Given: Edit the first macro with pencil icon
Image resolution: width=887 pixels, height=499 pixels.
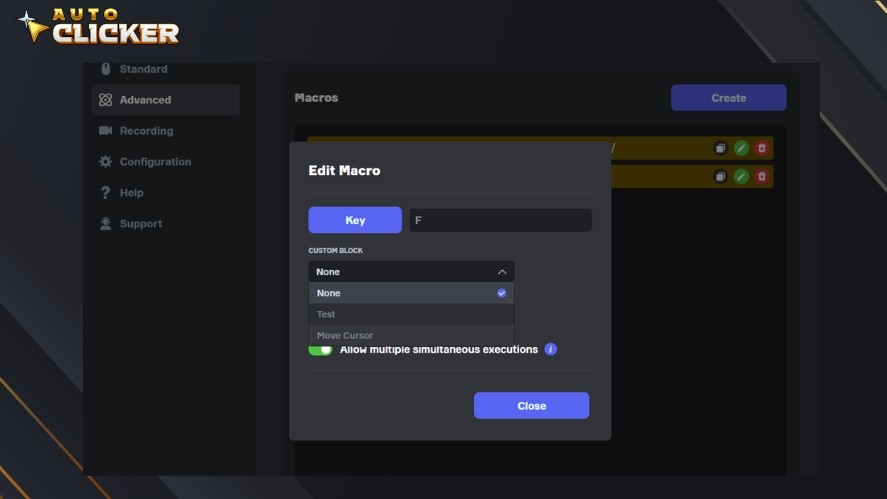Looking at the screenshot, I should (x=741, y=148).
